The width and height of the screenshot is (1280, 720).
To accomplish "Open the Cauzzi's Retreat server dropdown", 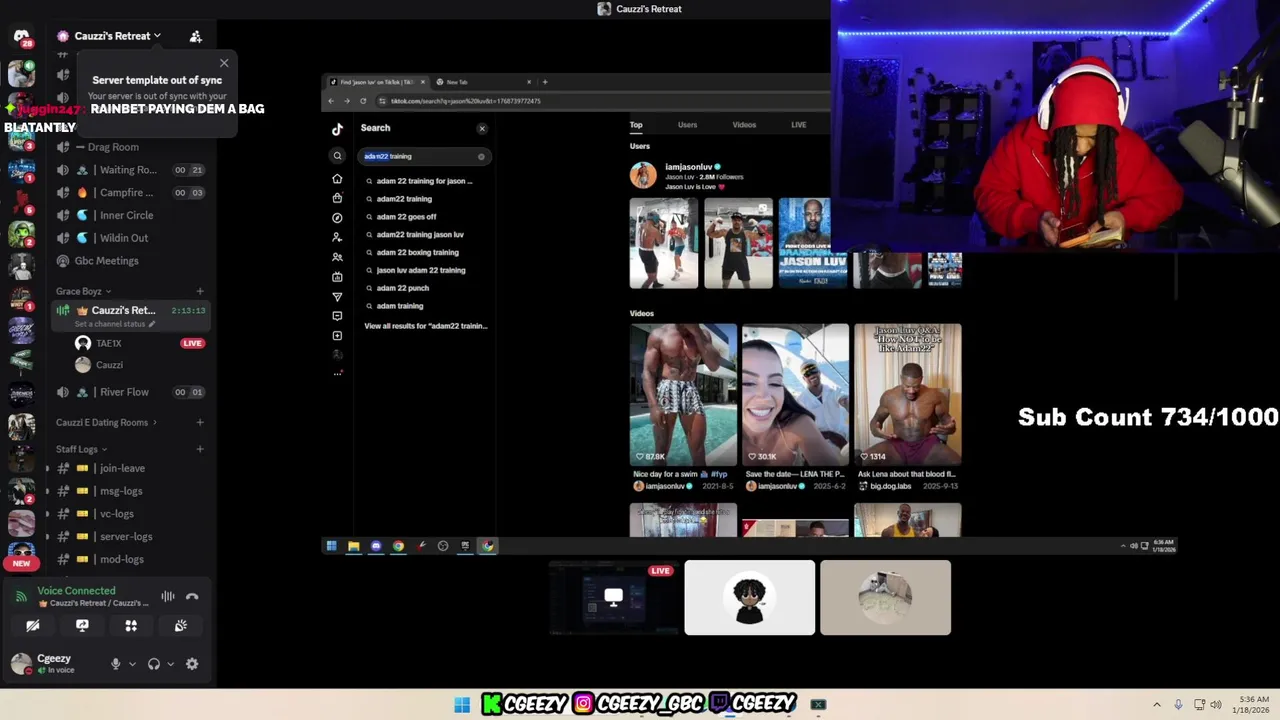I will (118, 36).
